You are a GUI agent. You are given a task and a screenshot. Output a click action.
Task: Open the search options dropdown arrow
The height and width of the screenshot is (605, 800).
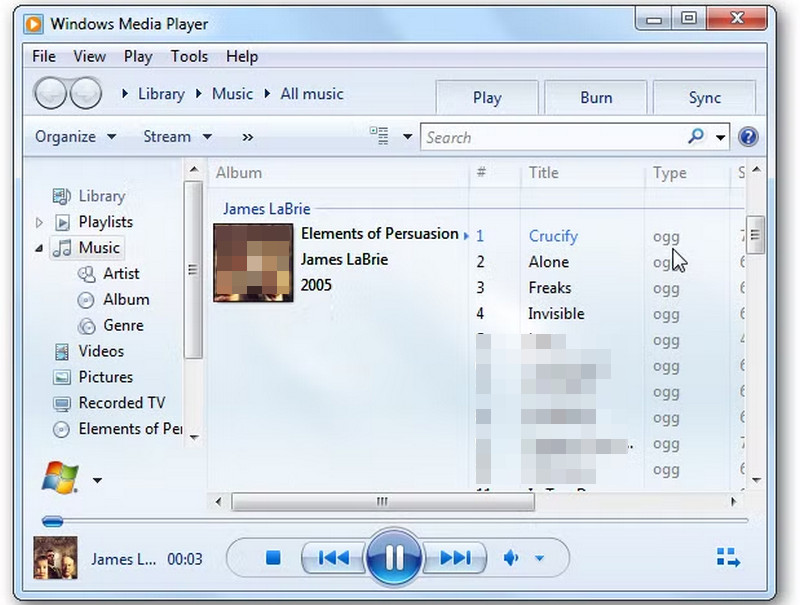[720, 137]
